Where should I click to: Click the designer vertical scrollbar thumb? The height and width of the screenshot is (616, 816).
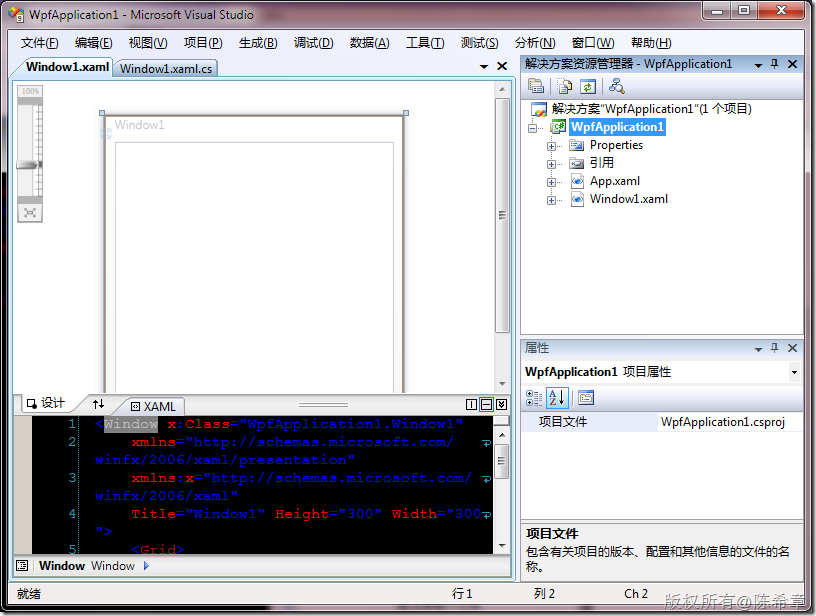502,215
